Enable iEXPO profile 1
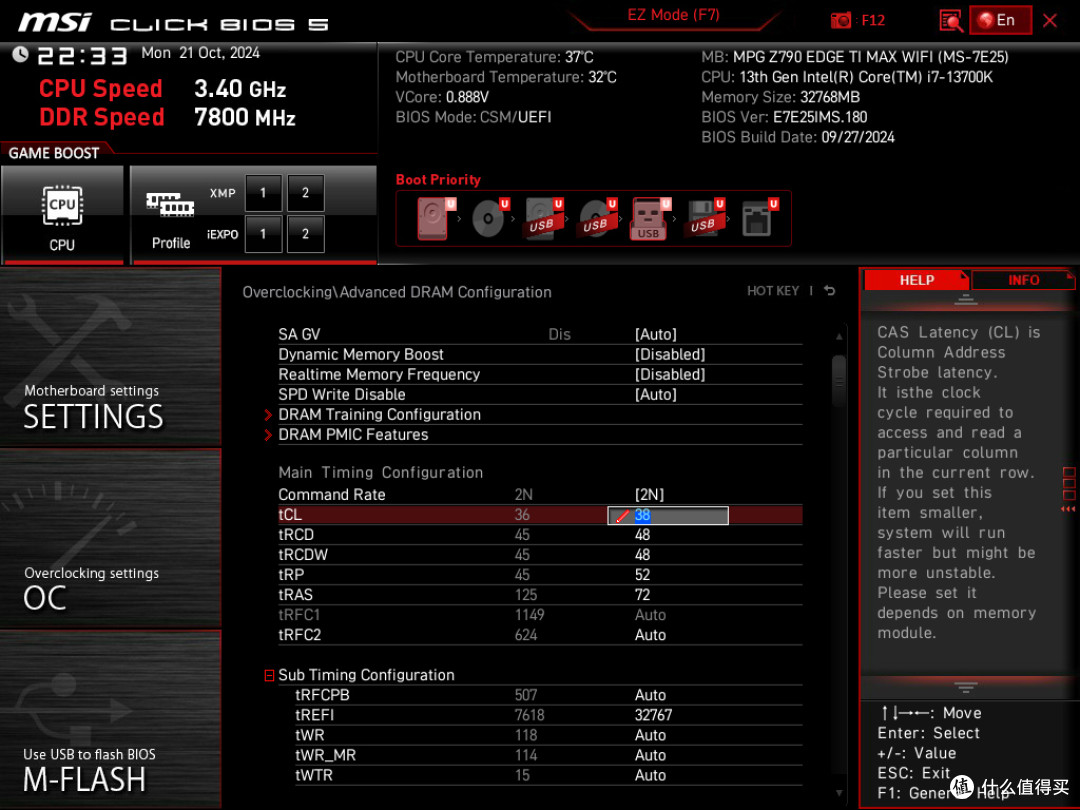 [x=263, y=234]
